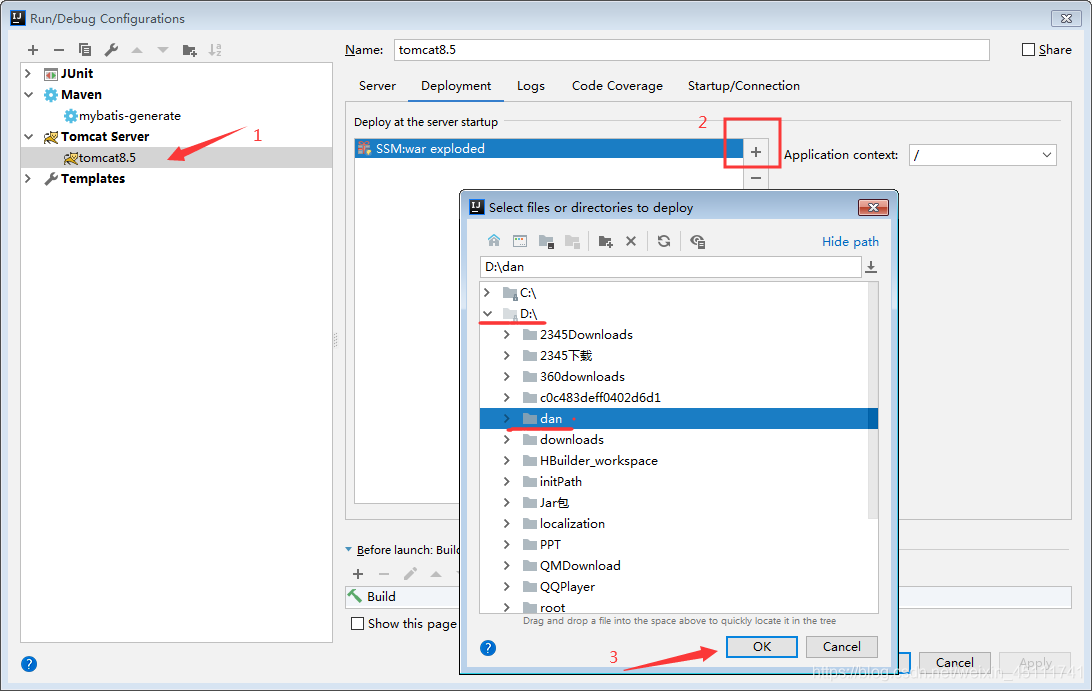Image resolution: width=1092 pixels, height=691 pixels.
Task: Switch to Code Coverage tab
Action: click(617, 86)
